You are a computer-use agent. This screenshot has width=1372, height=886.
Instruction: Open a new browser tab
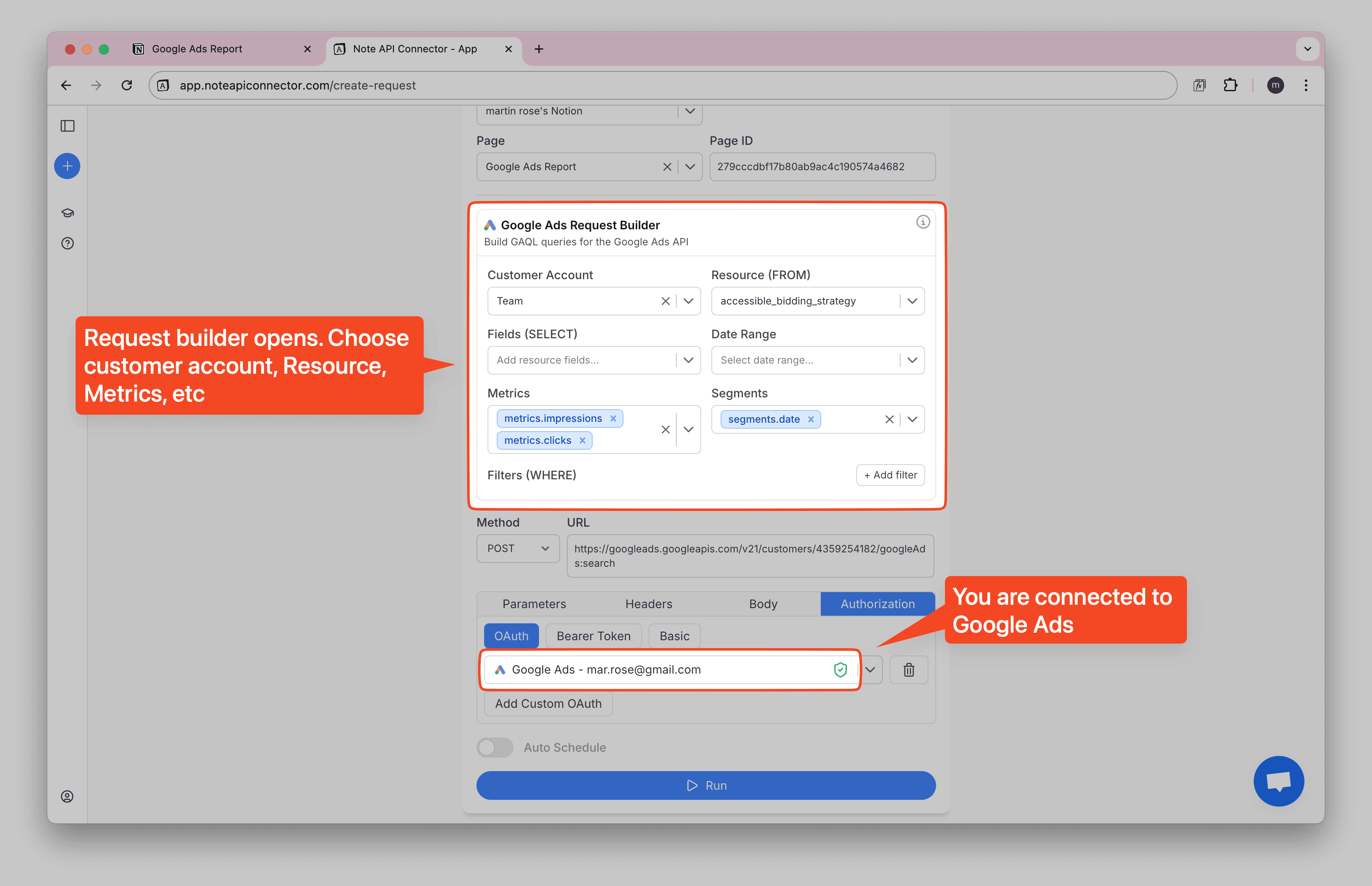[539, 49]
